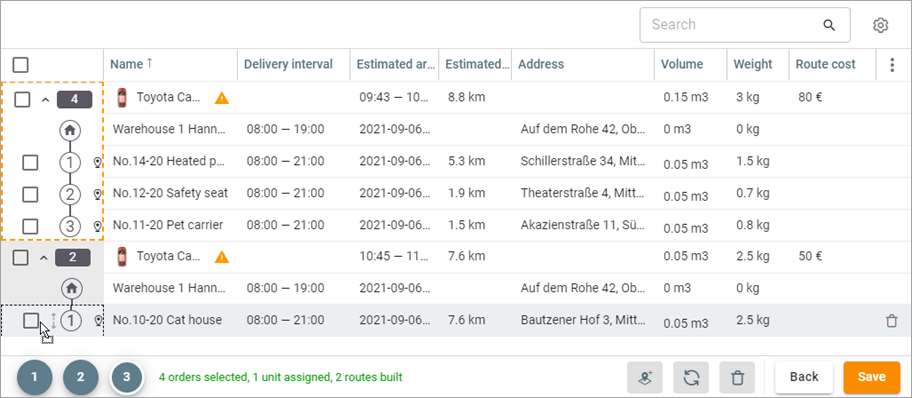Click the bottom toolbar trash icon
This screenshot has height=398, width=912.
tap(737, 376)
